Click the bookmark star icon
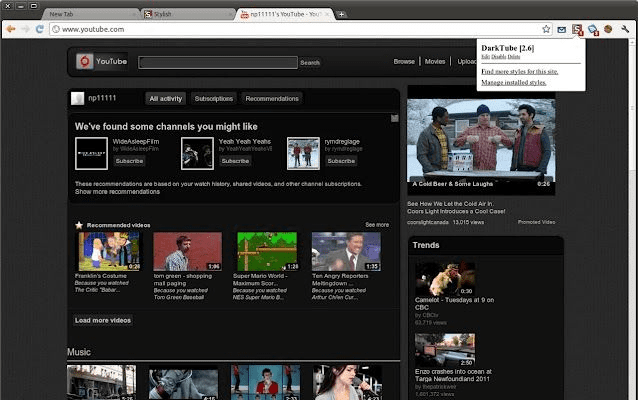Viewport: 638px width, 400px height. (546, 30)
